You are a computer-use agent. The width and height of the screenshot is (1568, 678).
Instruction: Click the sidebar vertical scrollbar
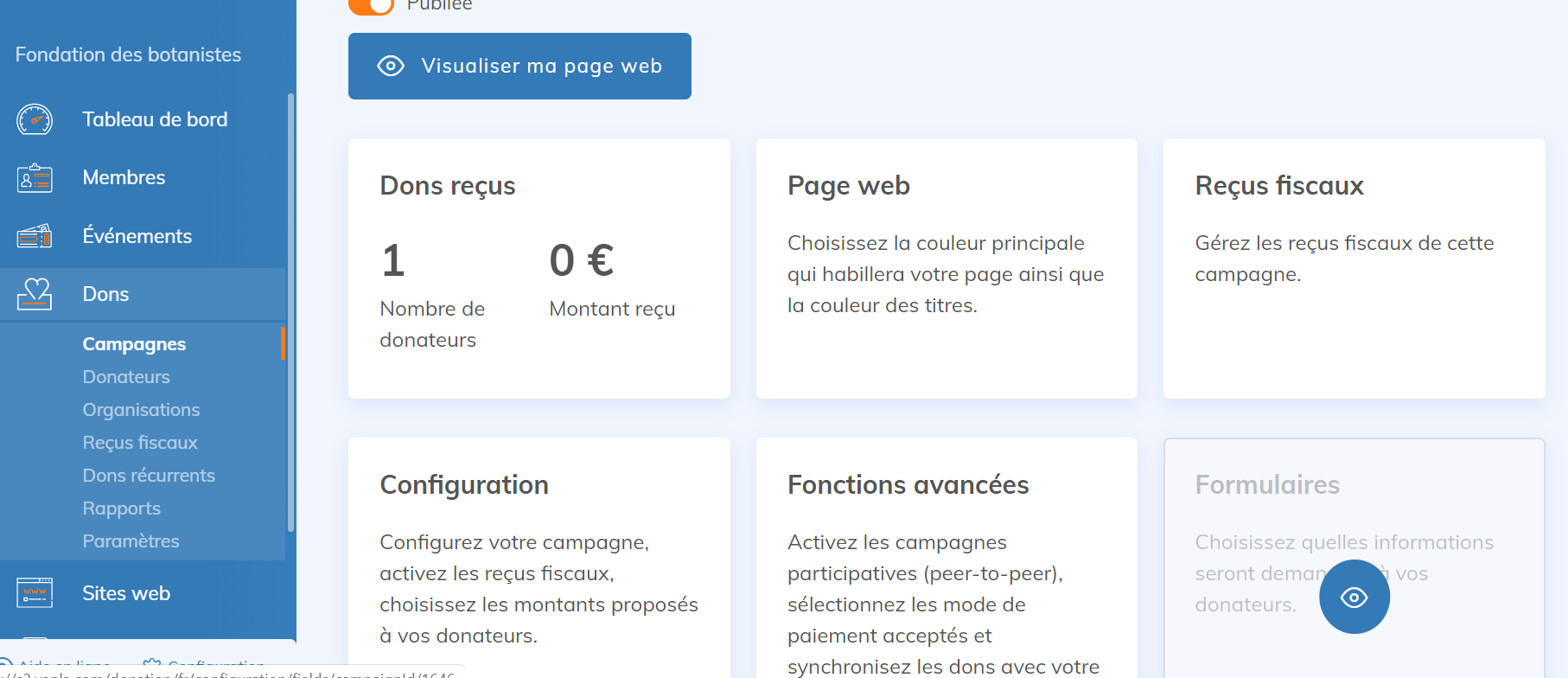pyautogui.click(x=290, y=311)
